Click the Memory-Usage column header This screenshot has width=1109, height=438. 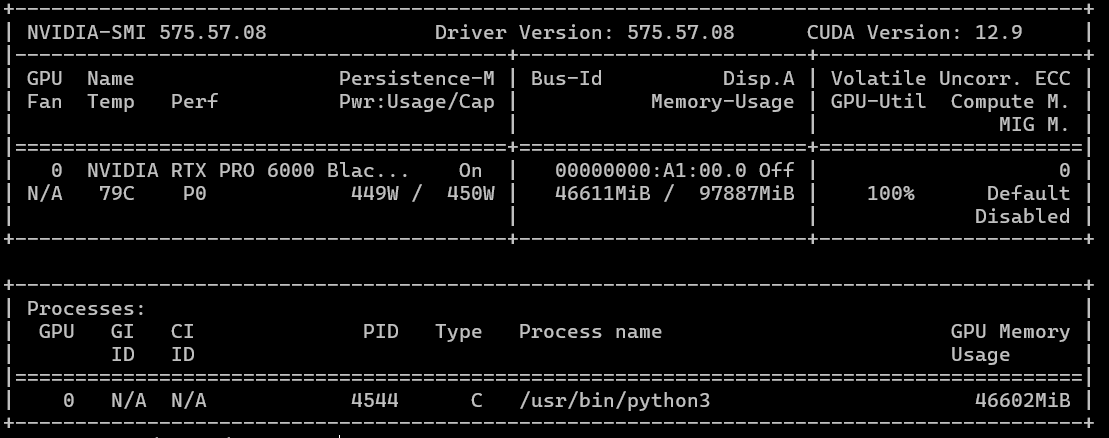point(722,101)
